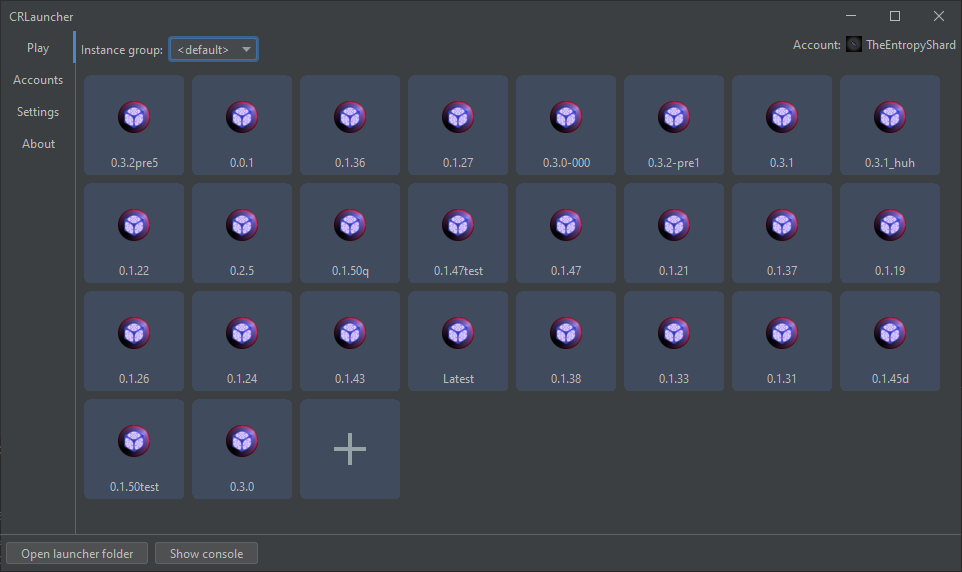Select the 0.0.1 instance icon

coord(242,117)
